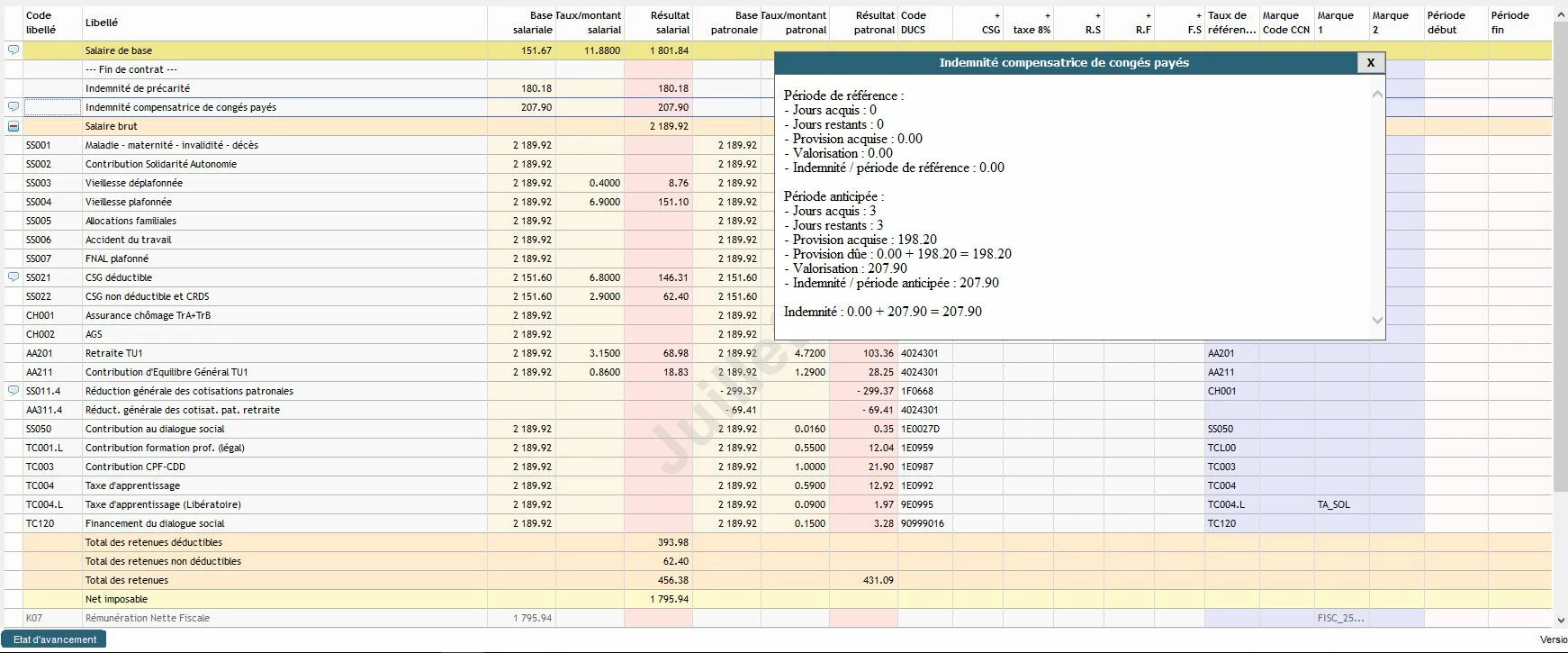Click the + F.S column header
The image size is (1568, 653).
(x=1180, y=23)
